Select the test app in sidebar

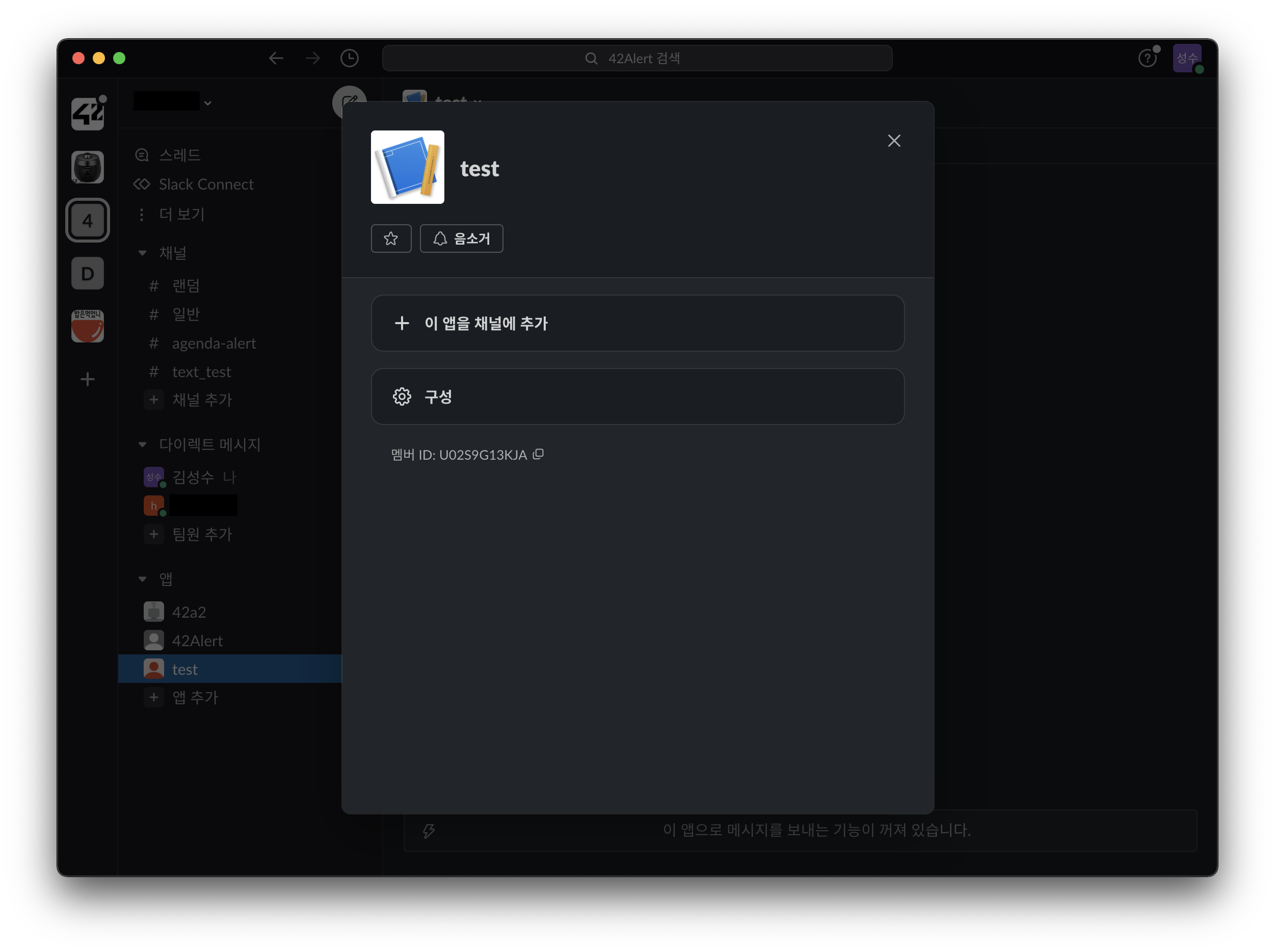(229, 669)
